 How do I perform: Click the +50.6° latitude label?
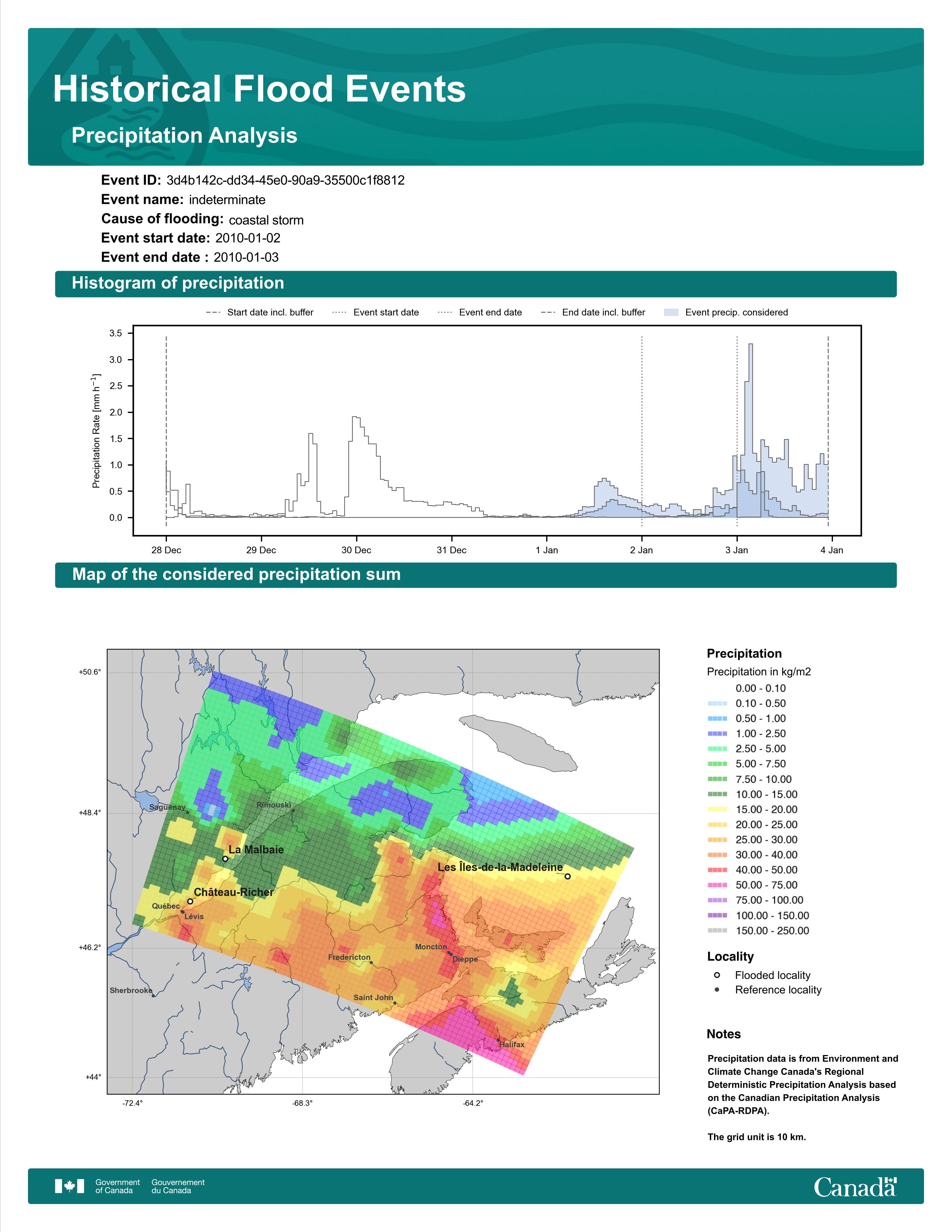(90, 672)
